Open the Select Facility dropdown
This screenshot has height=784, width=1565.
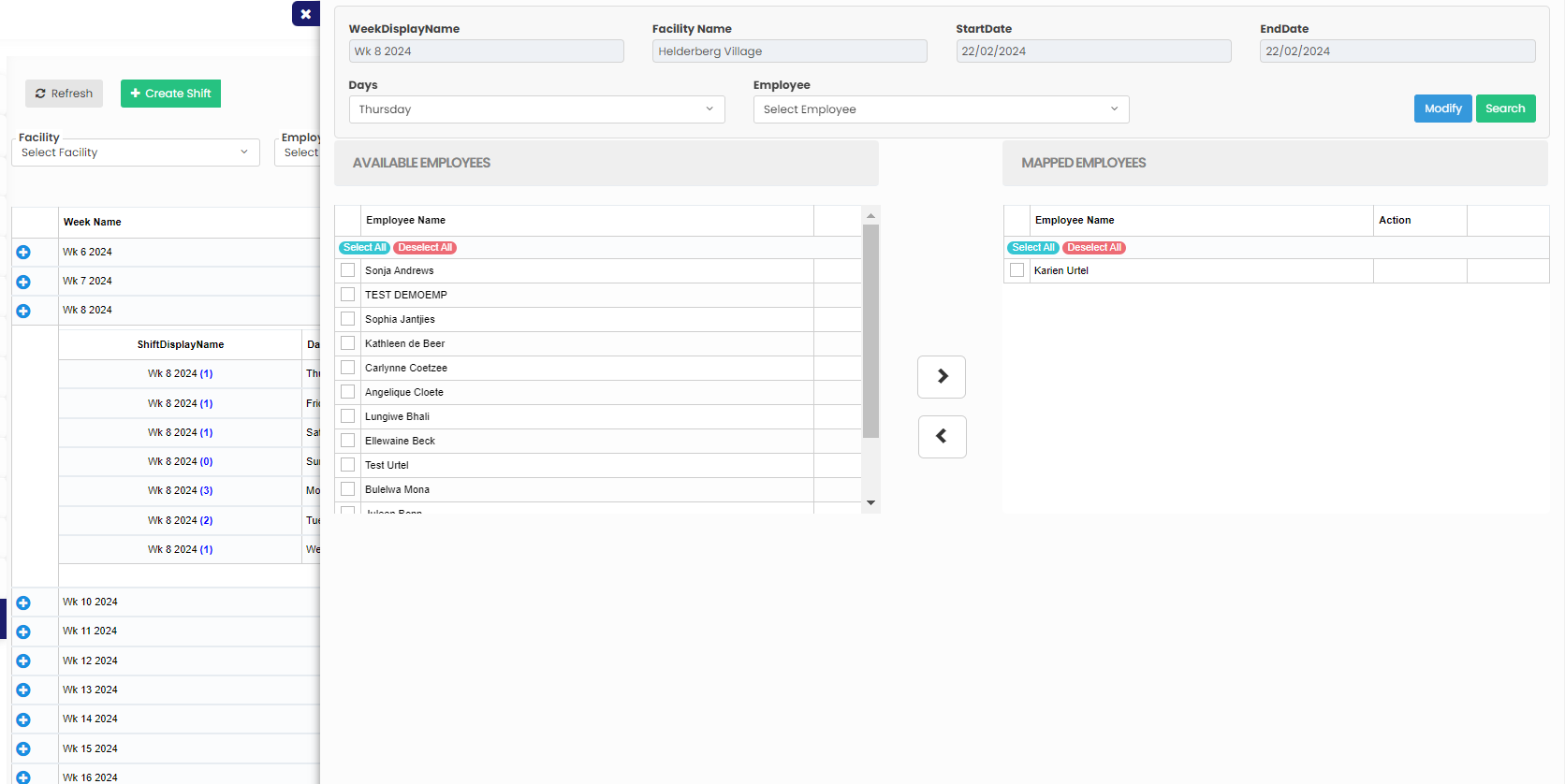pos(136,152)
